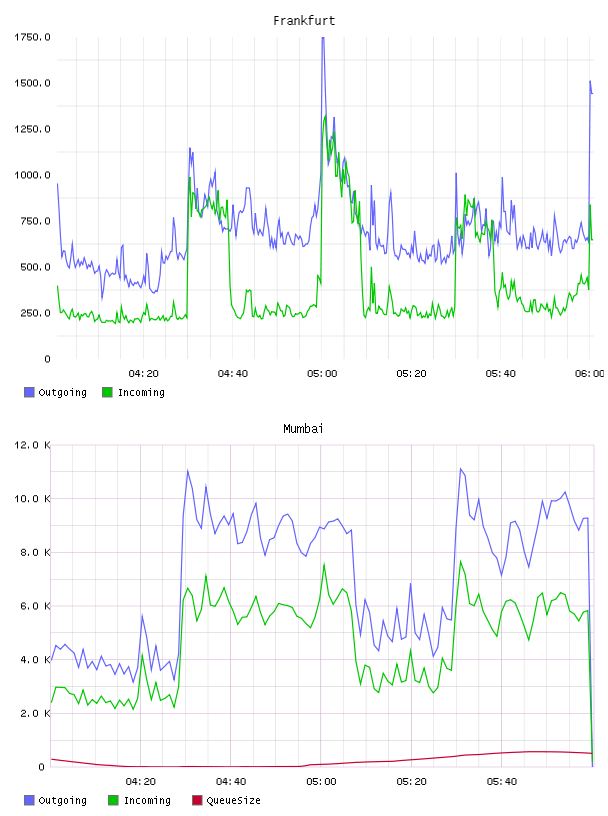Click the 1000.0 y-axis label on Frankfurt chart

[x=32, y=175]
